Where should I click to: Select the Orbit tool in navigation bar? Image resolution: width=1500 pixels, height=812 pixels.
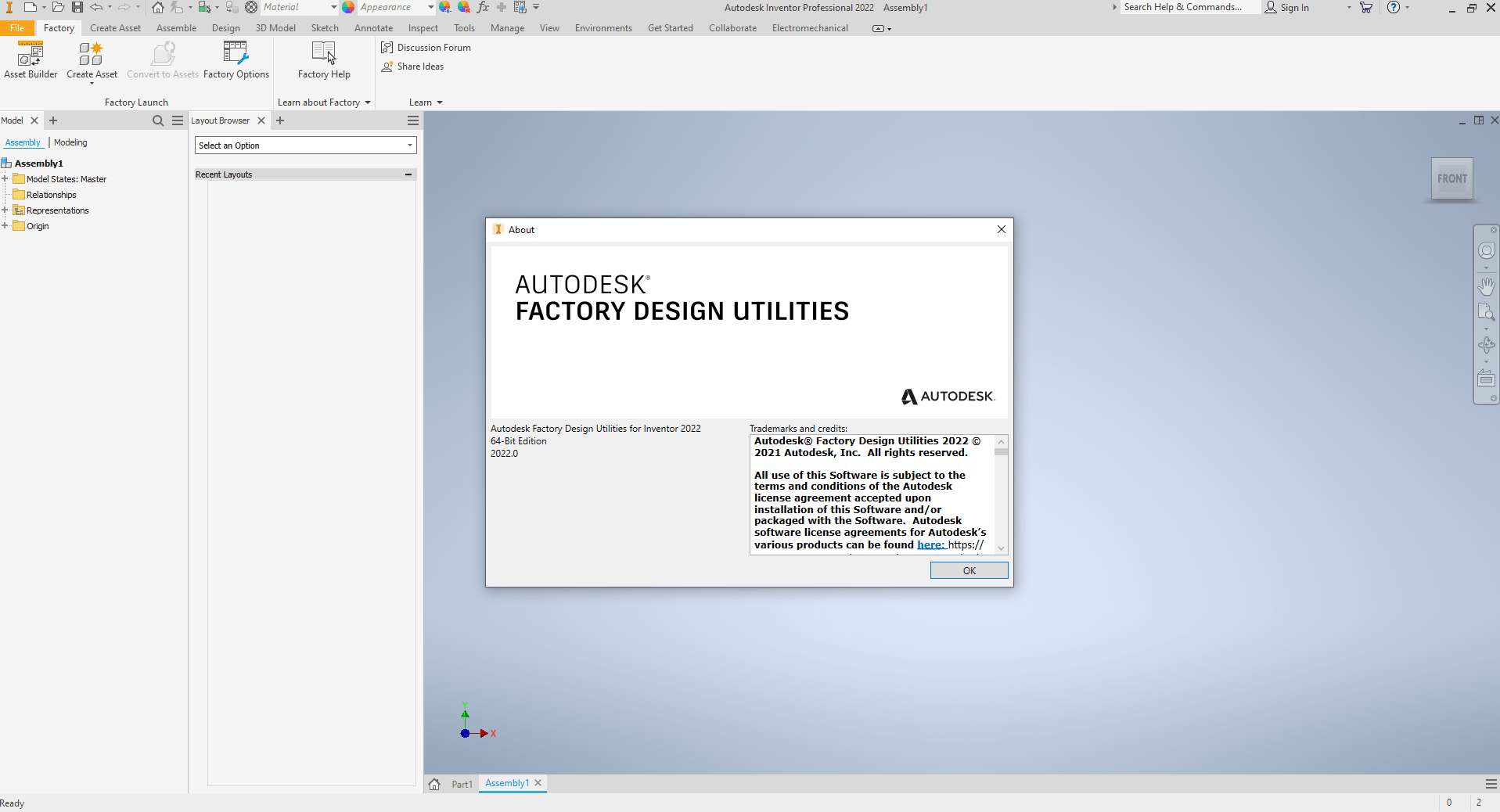coord(1486,345)
